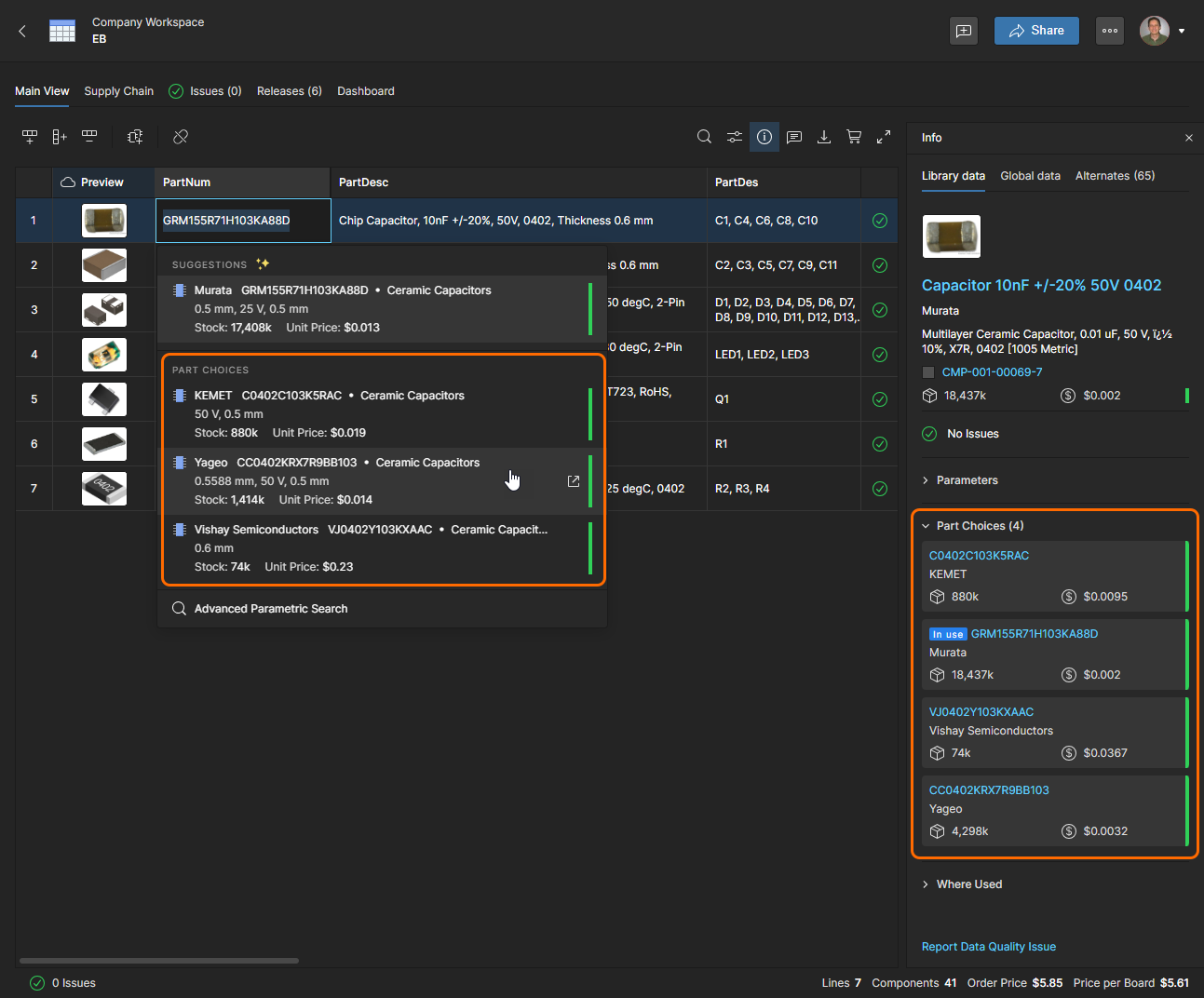Expand the Where Used section
The image size is (1204, 998).
[968, 884]
